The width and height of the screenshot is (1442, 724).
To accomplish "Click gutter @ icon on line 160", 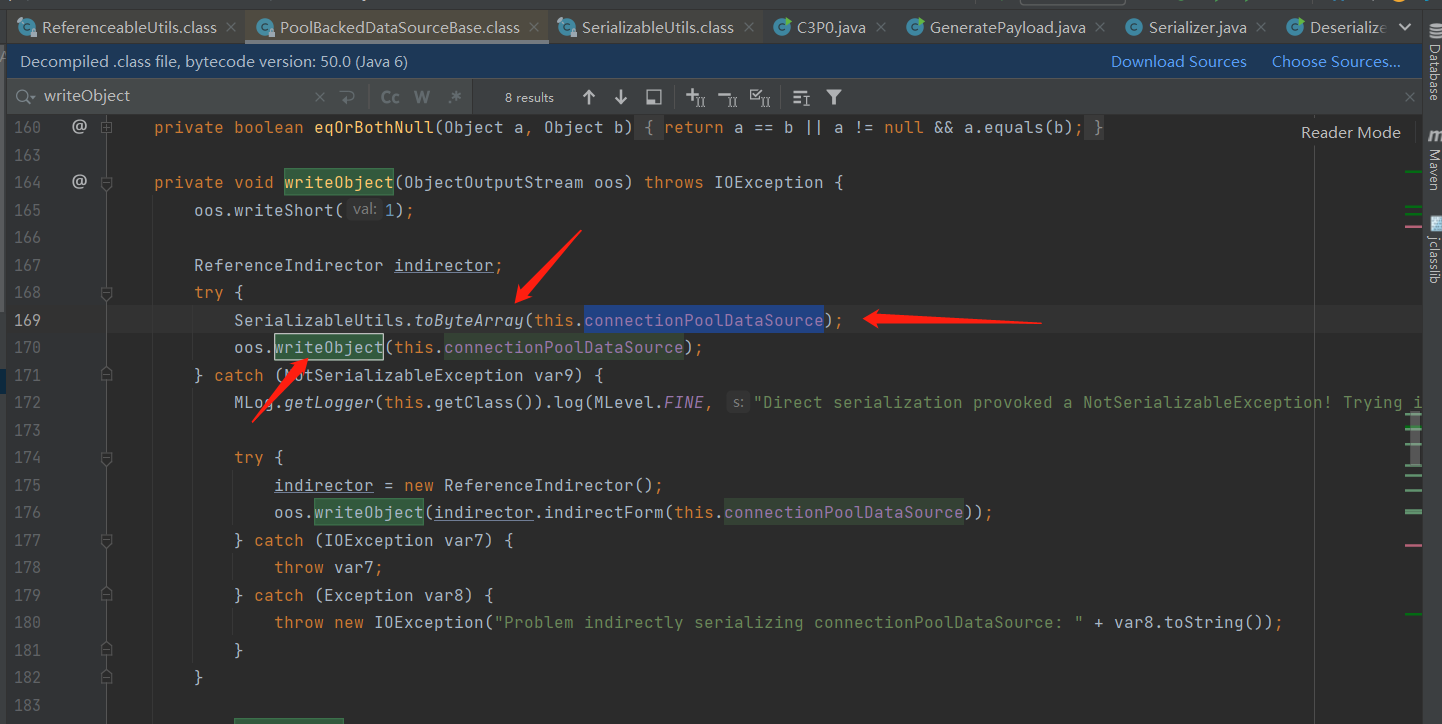I will [x=79, y=127].
